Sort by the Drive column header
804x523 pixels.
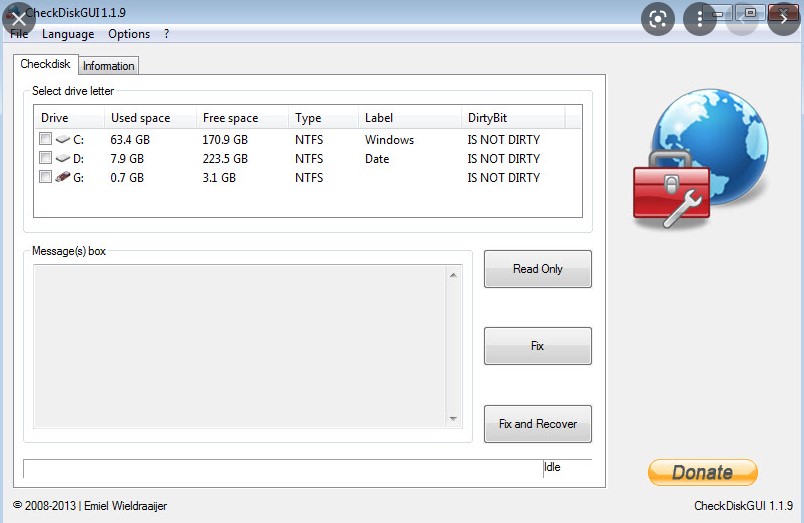(x=69, y=117)
